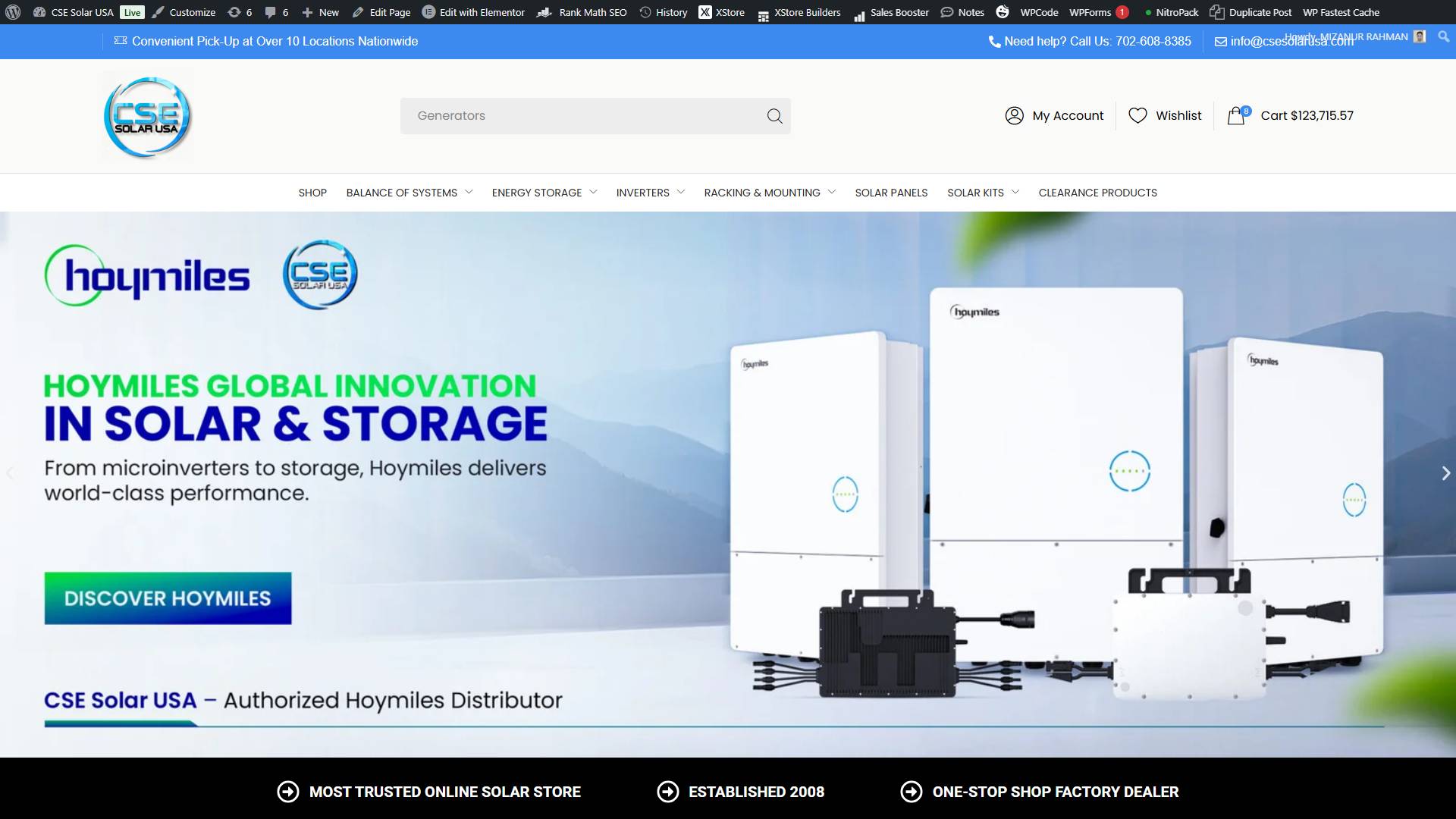Viewport: 1456px width, 819px height.
Task: Advance slider with right arrow
Action: [1445, 473]
